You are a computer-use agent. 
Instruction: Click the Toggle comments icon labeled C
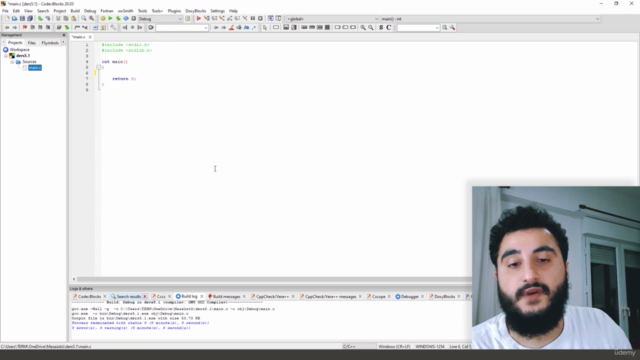pos(389,28)
